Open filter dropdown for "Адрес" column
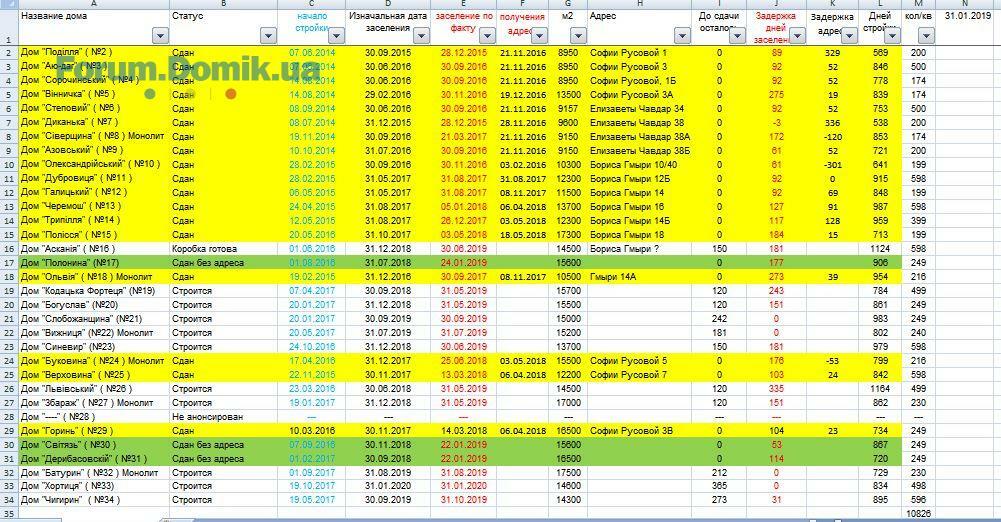 tap(682, 36)
